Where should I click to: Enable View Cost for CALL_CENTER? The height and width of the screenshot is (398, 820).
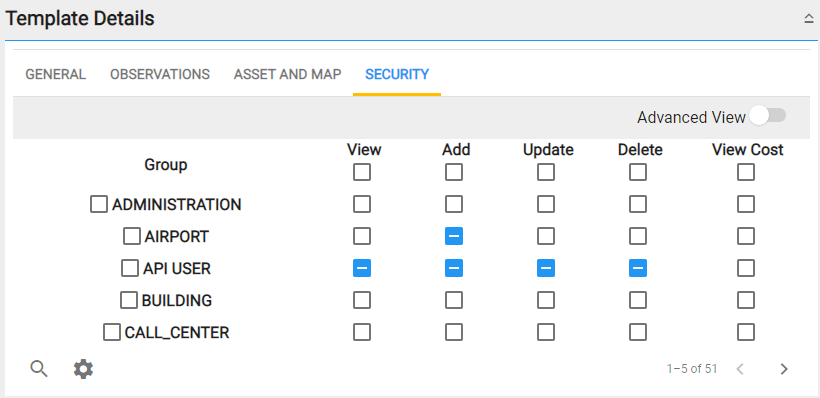pos(746,332)
